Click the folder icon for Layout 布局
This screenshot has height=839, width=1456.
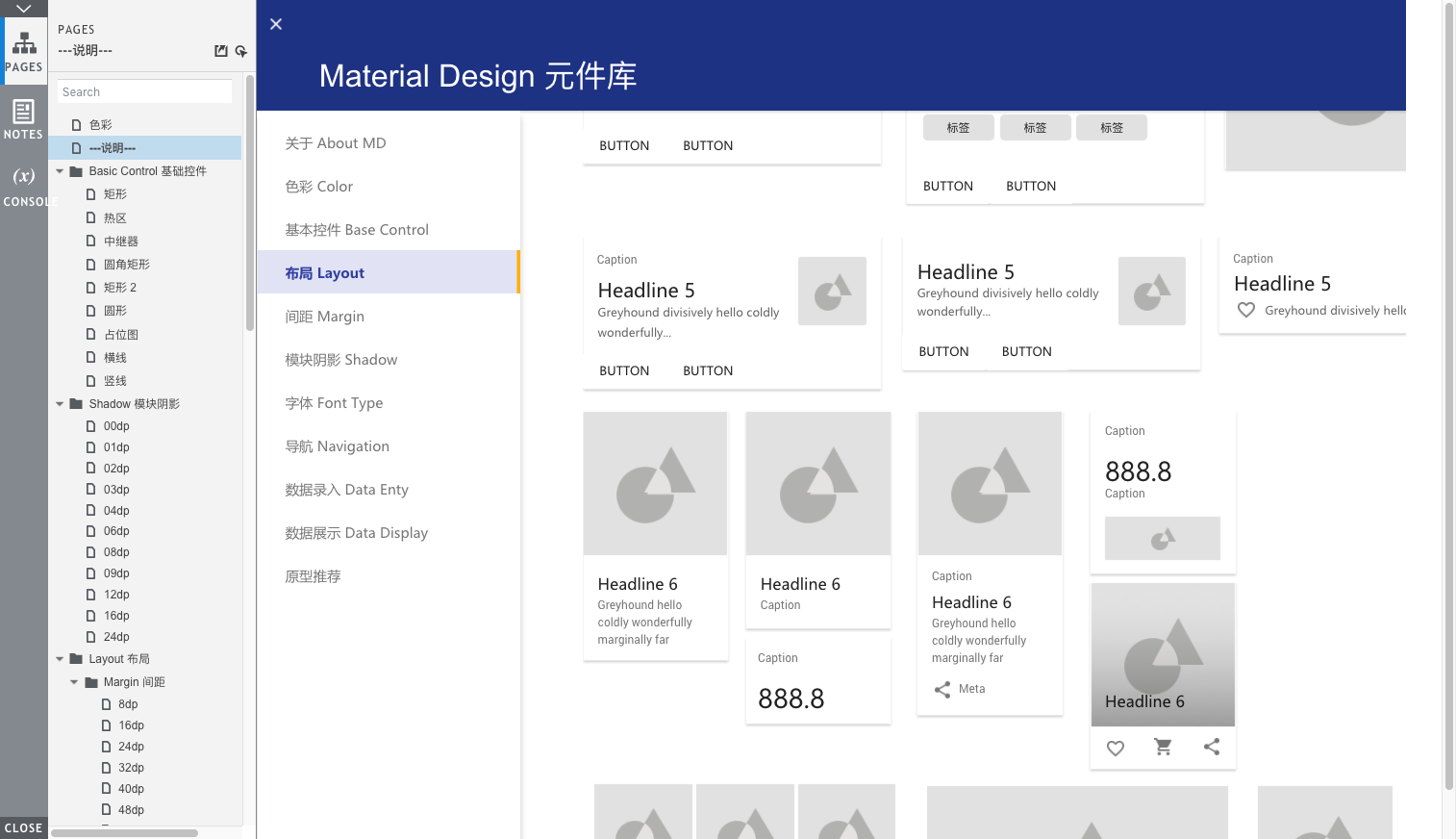point(76,659)
